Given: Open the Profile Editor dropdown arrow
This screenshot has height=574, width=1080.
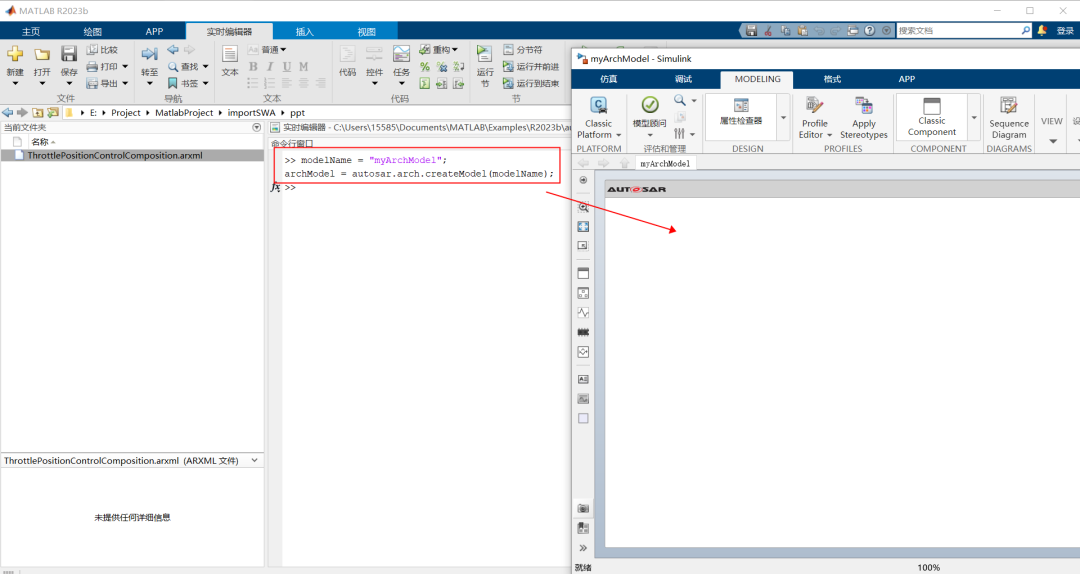Looking at the screenshot, I should [x=829, y=135].
